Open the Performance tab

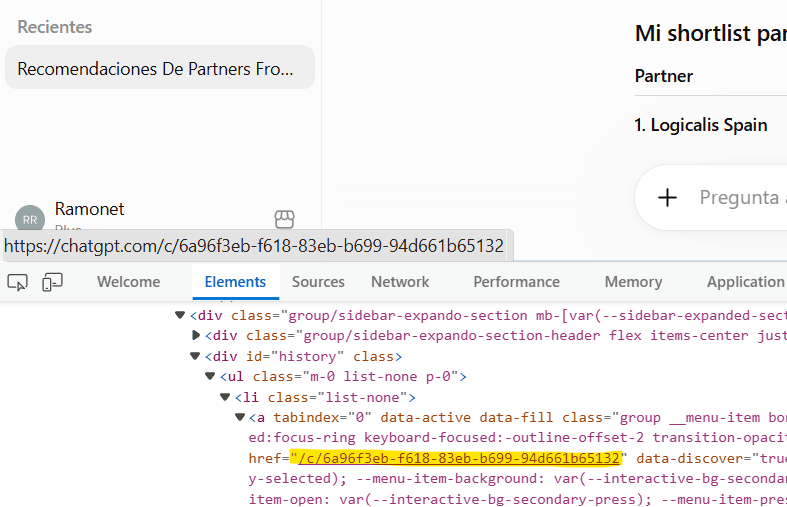[x=516, y=282]
